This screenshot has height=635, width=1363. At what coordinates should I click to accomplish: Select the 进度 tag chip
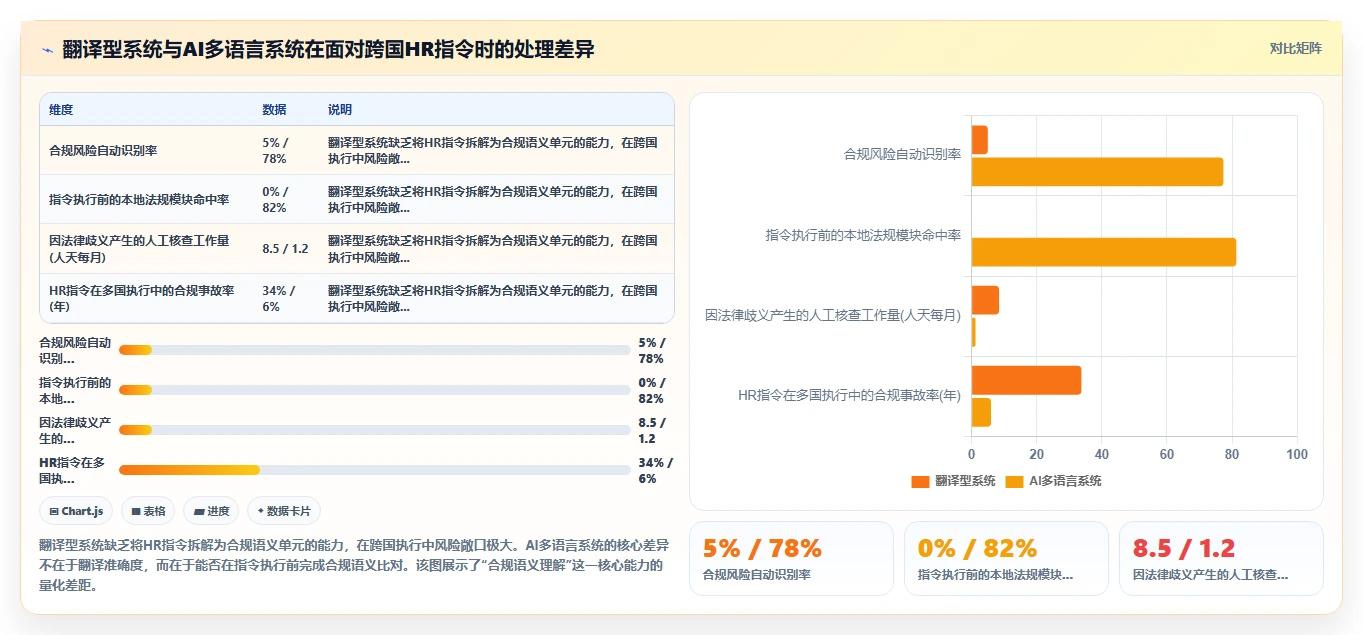click(211, 511)
